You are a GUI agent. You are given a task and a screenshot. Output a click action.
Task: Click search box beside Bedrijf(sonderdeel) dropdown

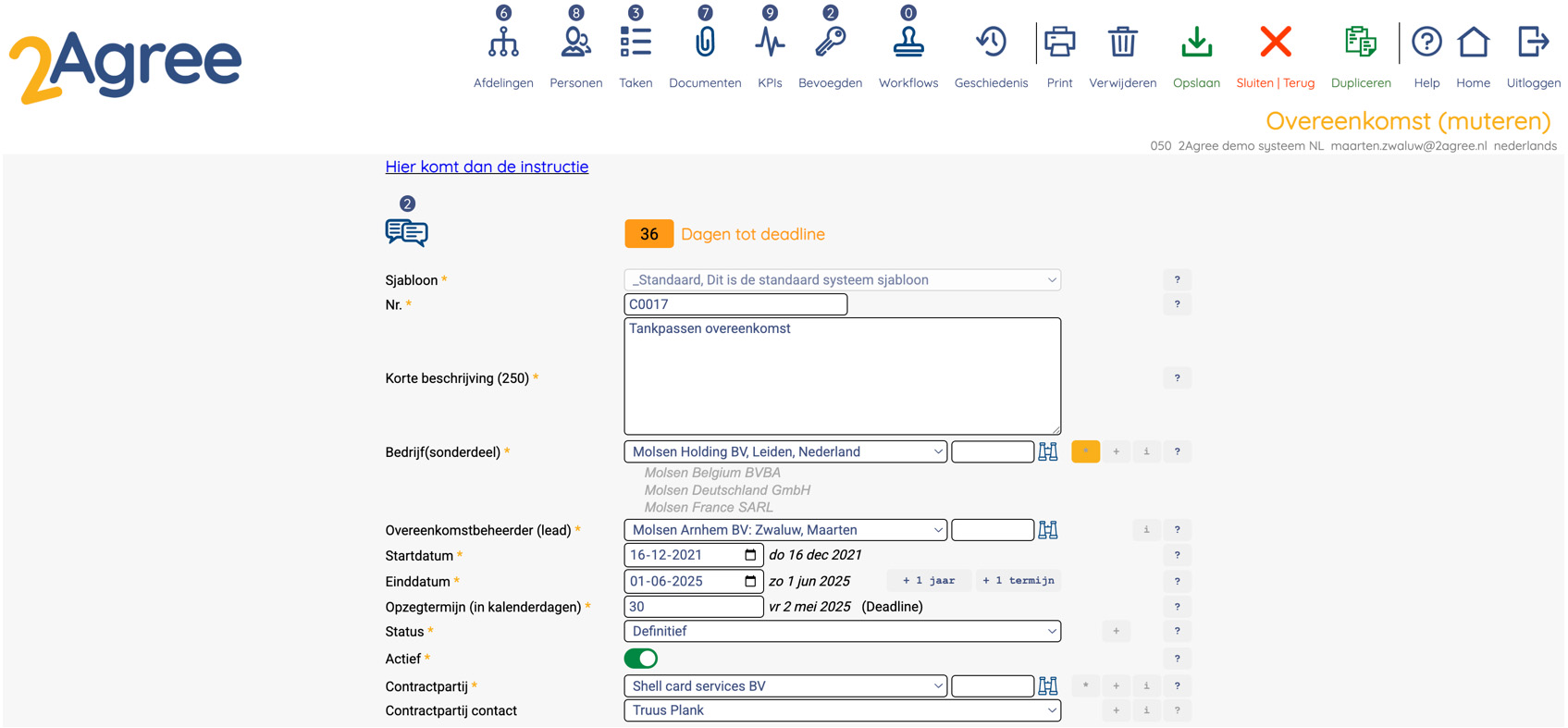[993, 451]
